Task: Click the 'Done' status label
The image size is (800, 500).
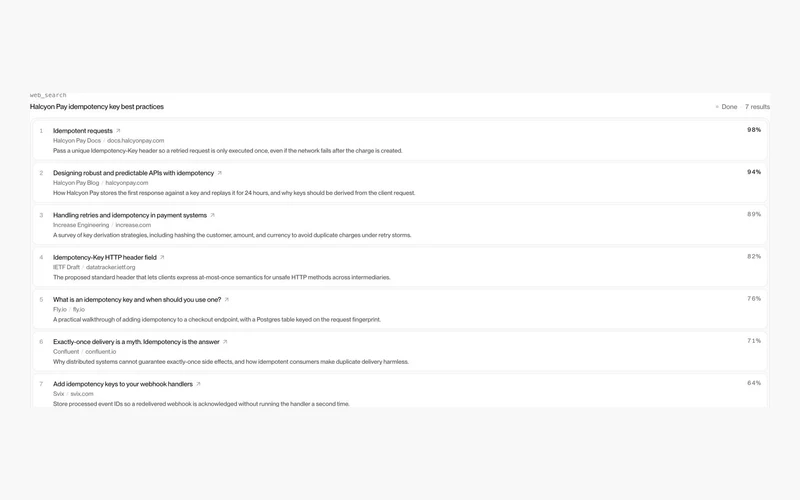Action: (x=729, y=107)
